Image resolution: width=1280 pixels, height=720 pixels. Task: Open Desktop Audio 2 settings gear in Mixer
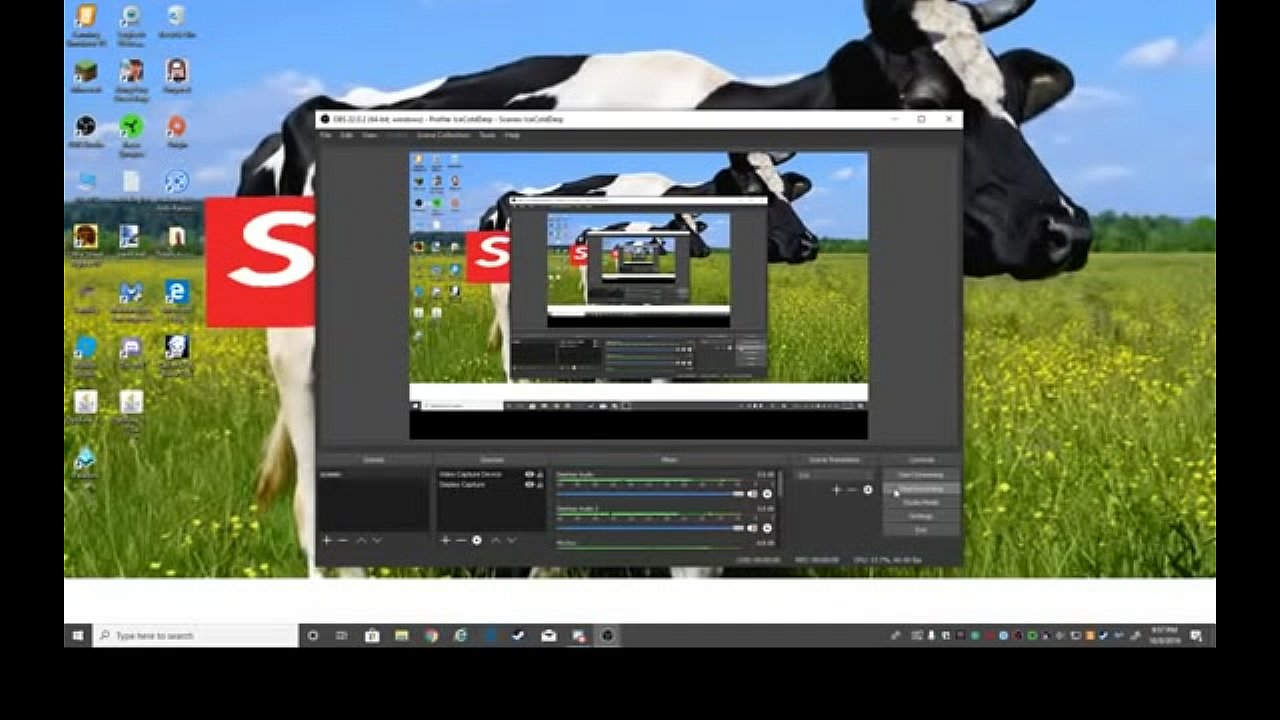(768, 528)
